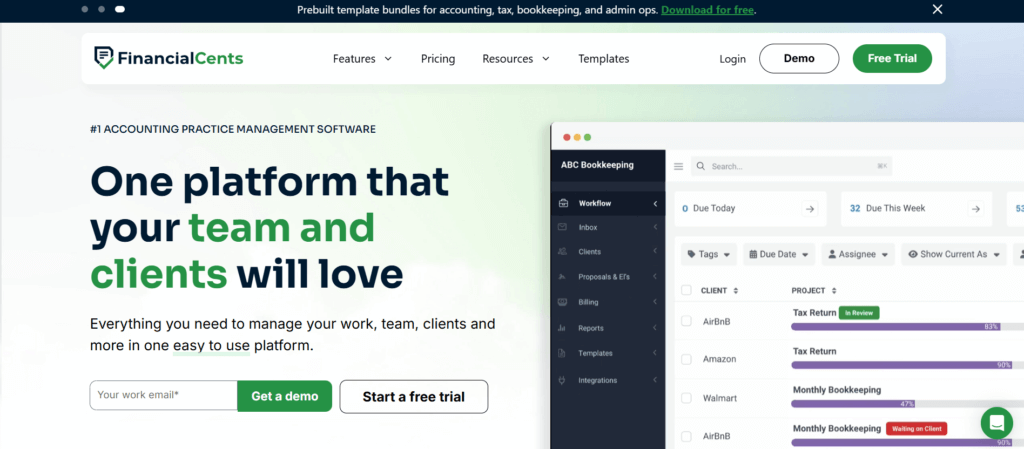The image size is (1024, 449).
Task: Click the Start a free trial button
Action: pos(414,397)
